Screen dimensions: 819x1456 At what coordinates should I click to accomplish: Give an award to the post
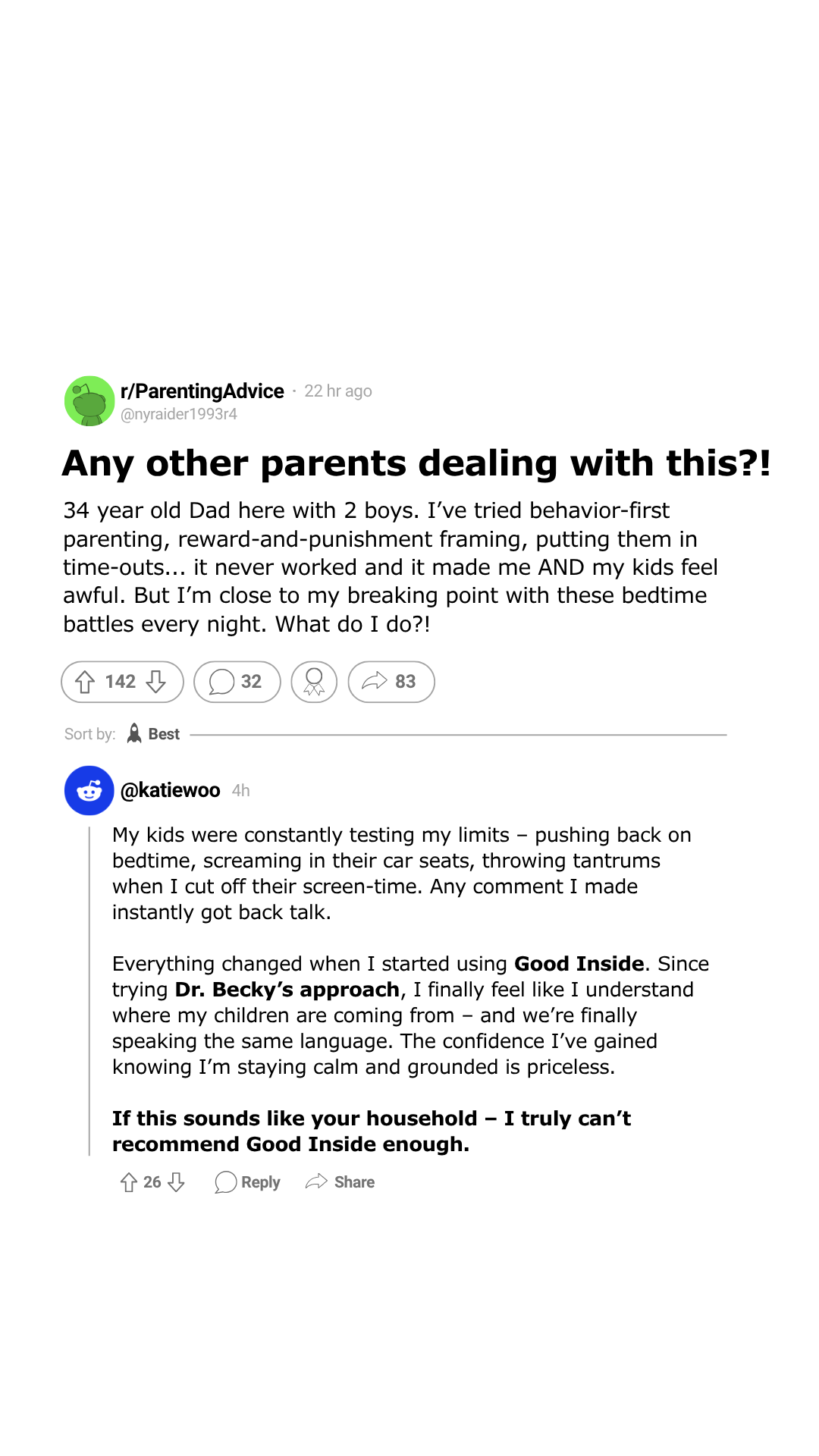pyautogui.click(x=314, y=682)
